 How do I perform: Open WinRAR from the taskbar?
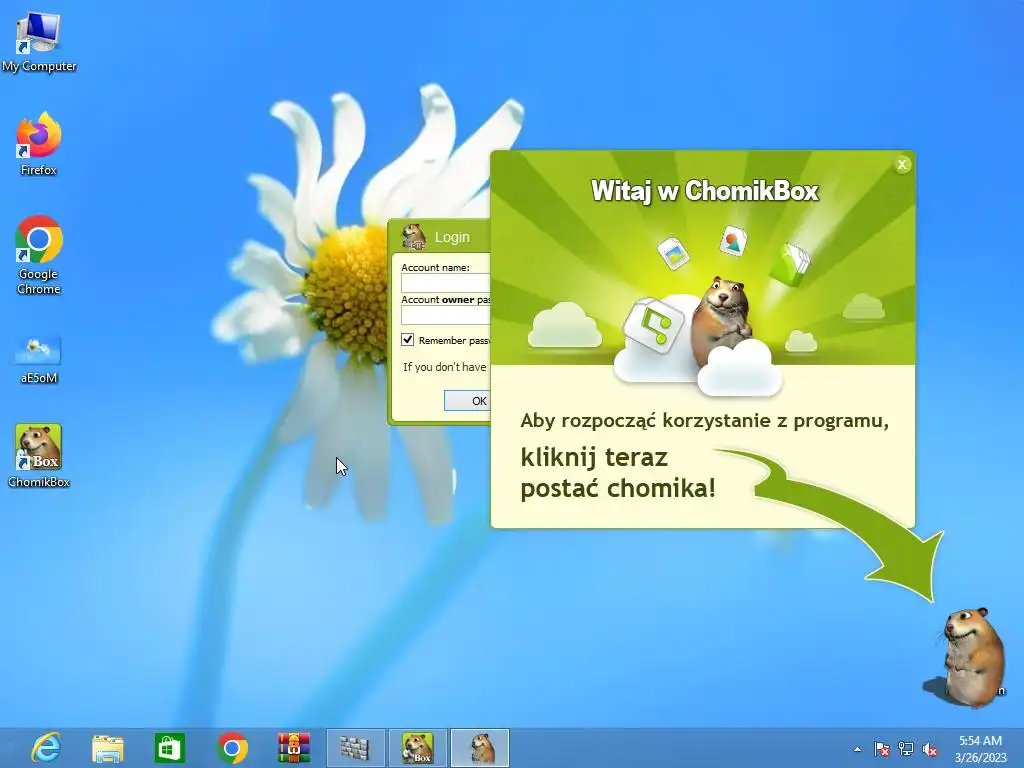[294, 748]
